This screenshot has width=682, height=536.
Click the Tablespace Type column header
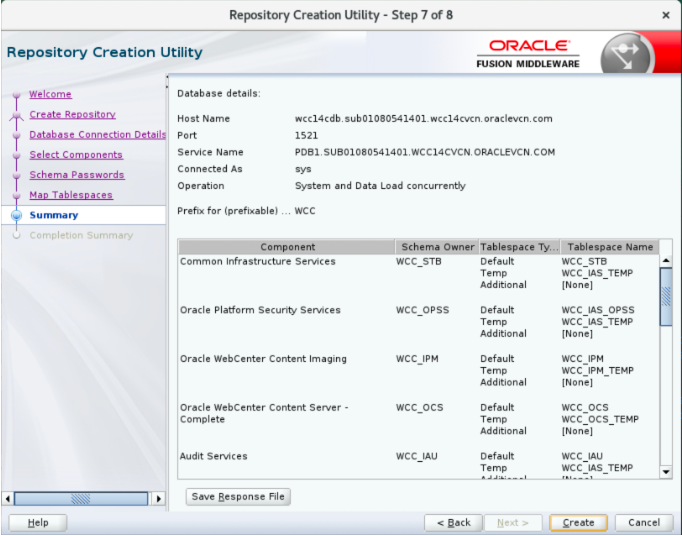[519, 247]
